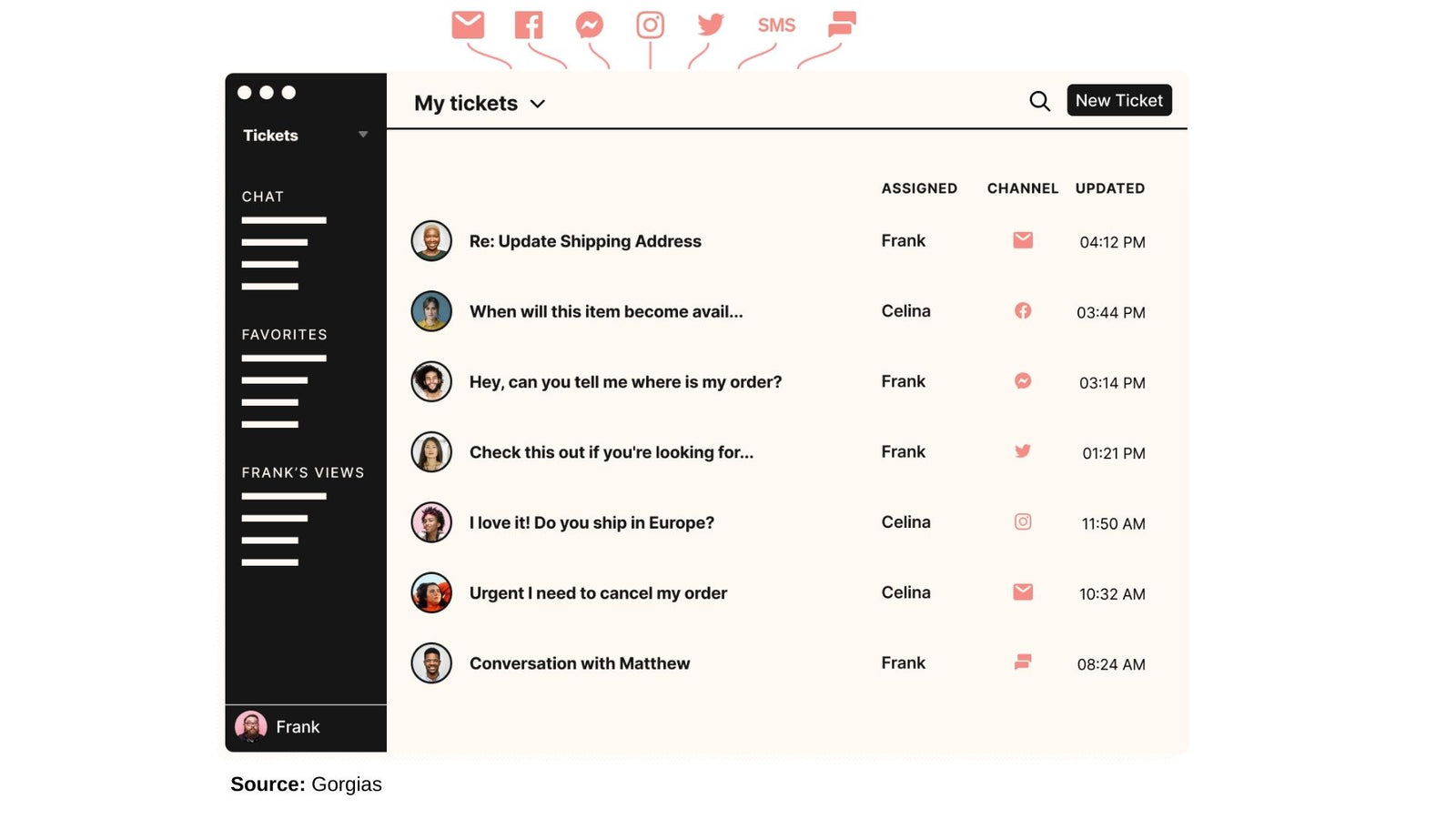
Task: Open the Tickets sidebar dropdown arrow
Action: [x=363, y=135]
